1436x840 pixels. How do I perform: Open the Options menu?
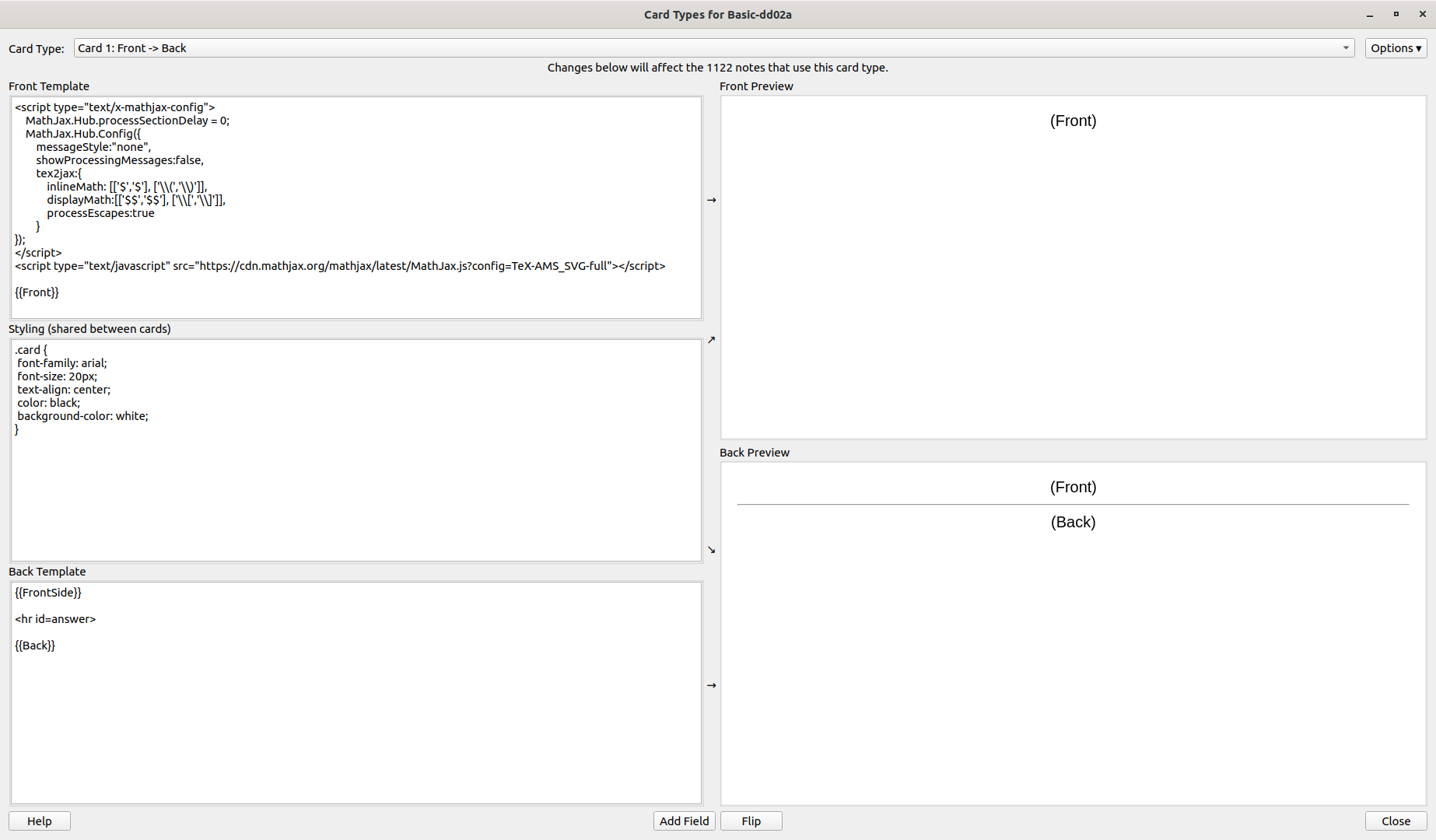(x=1395, y=47)
